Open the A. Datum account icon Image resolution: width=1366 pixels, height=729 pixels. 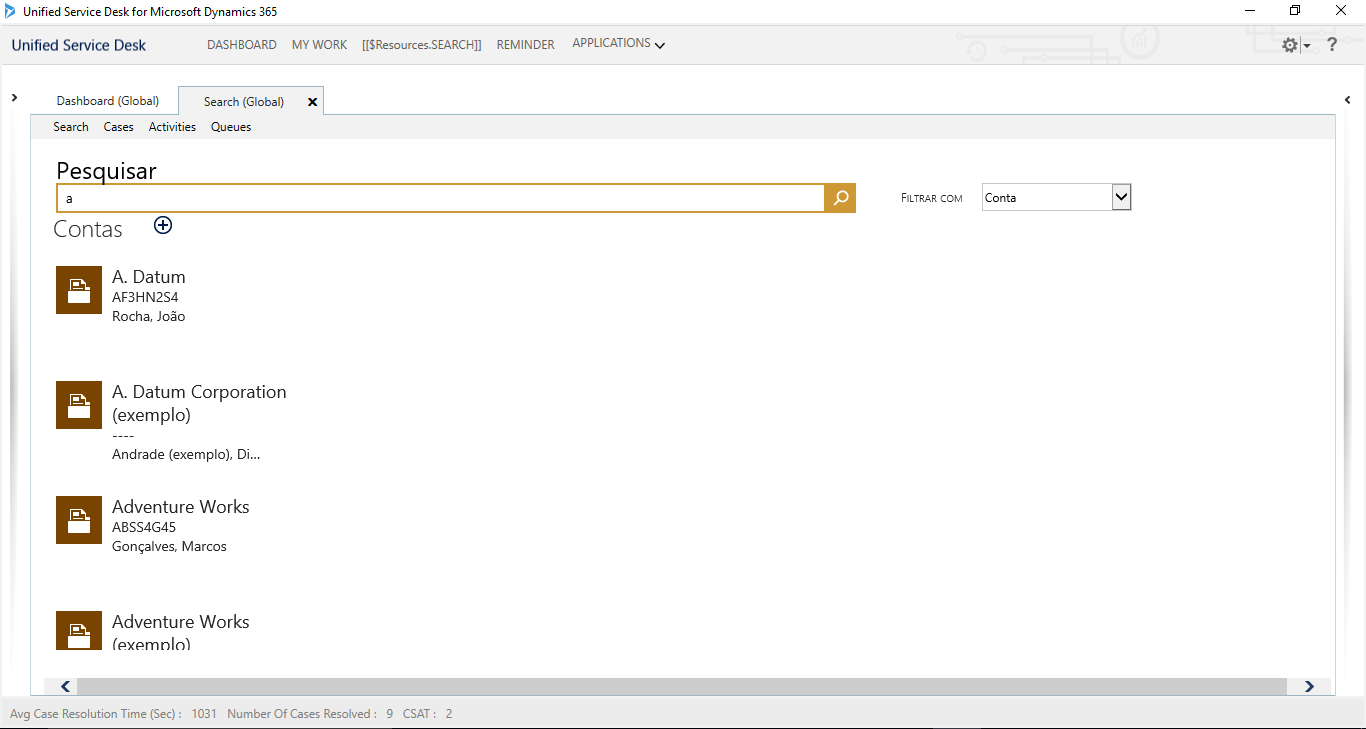point(79,290)
